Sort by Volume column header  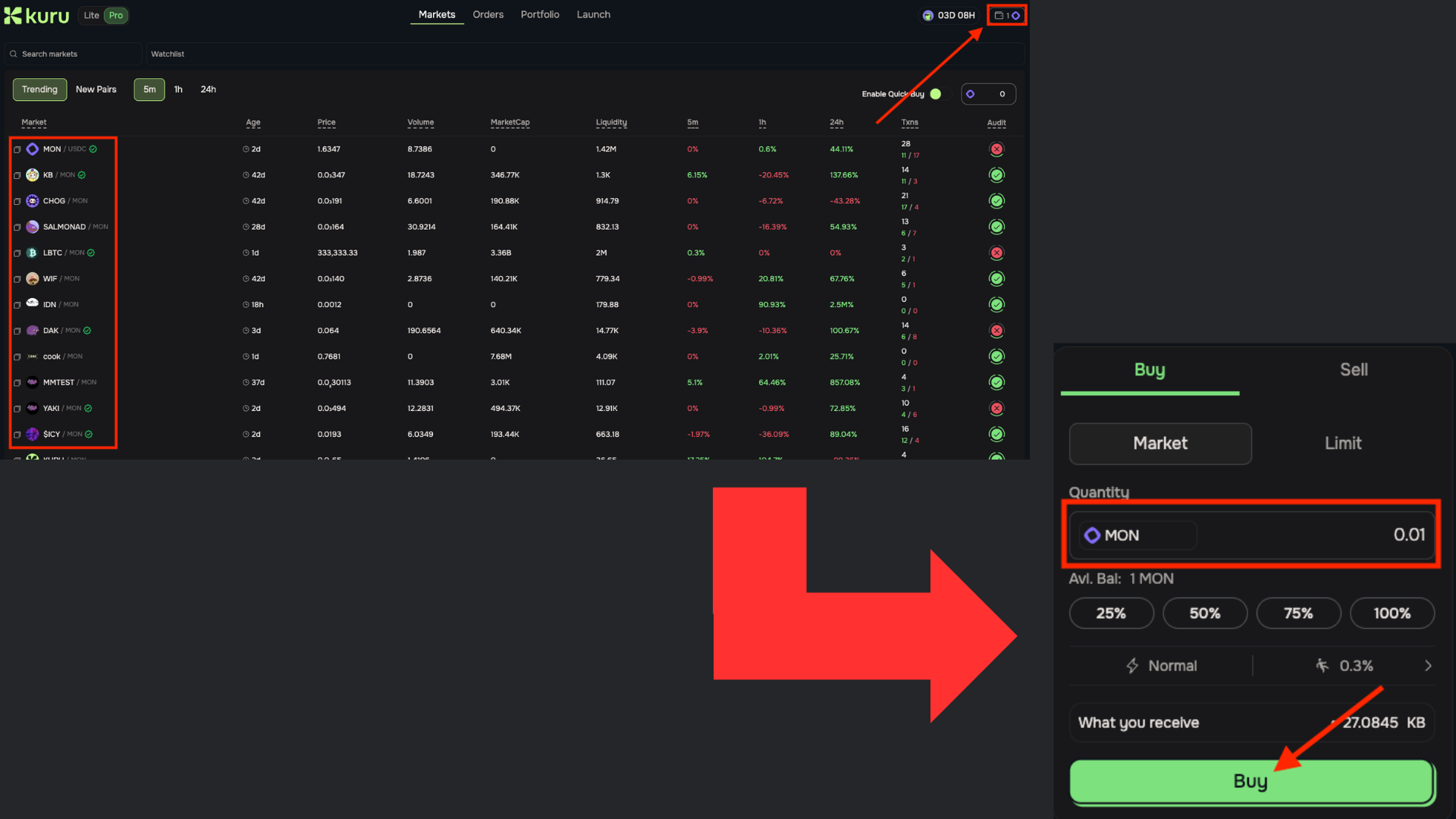421,123
